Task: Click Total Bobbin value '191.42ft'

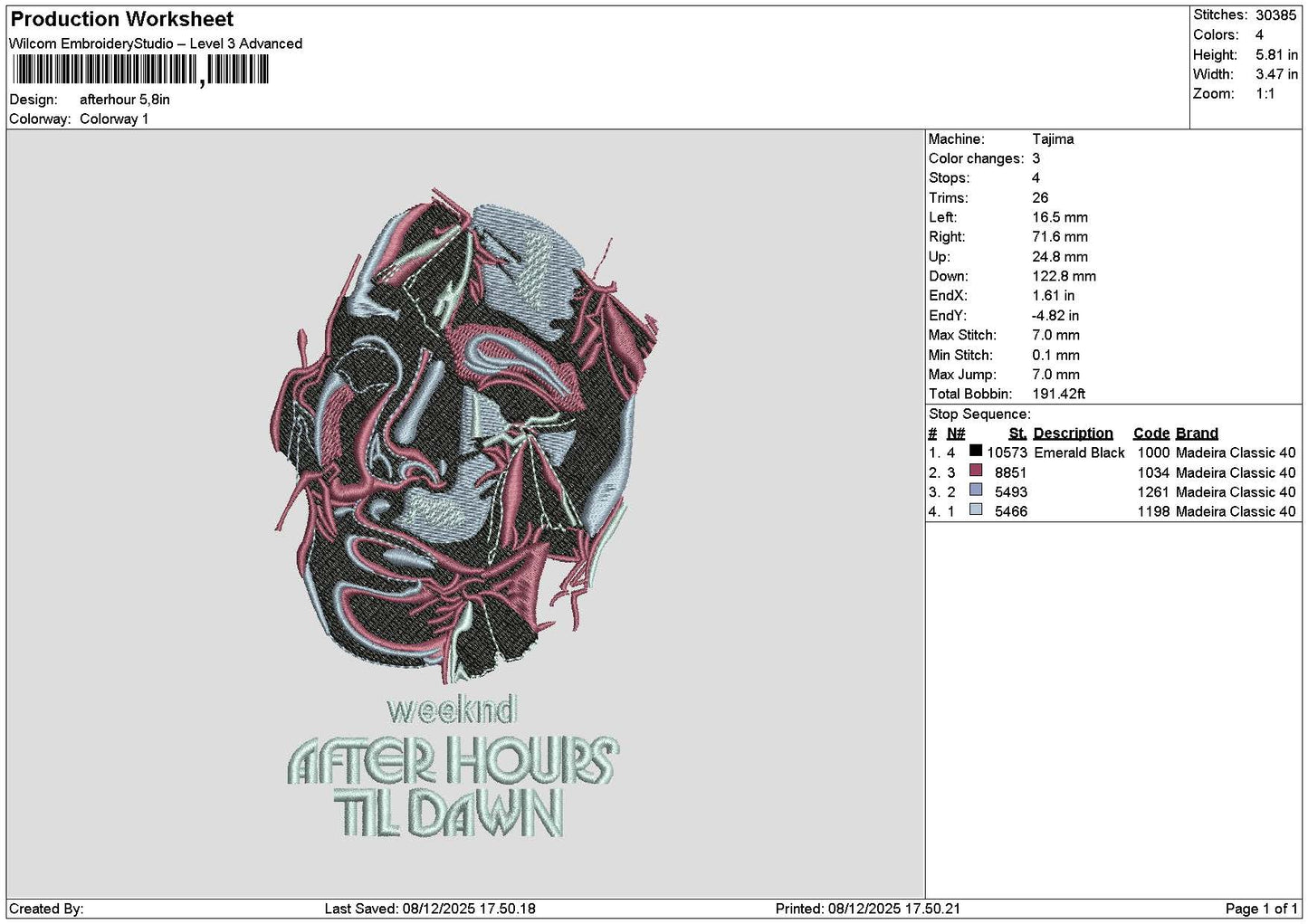Action: (1058, 395)
